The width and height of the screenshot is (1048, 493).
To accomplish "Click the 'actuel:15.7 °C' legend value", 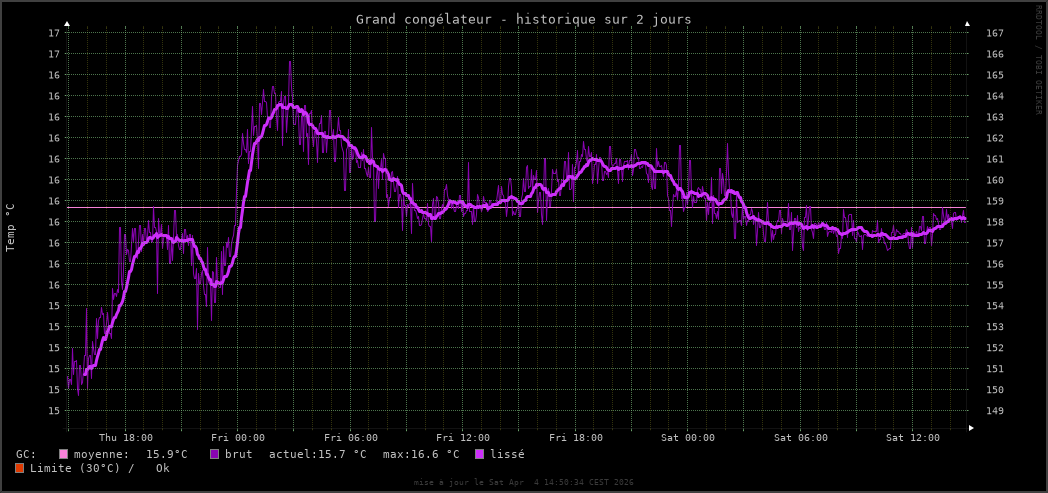I will 317,454.
